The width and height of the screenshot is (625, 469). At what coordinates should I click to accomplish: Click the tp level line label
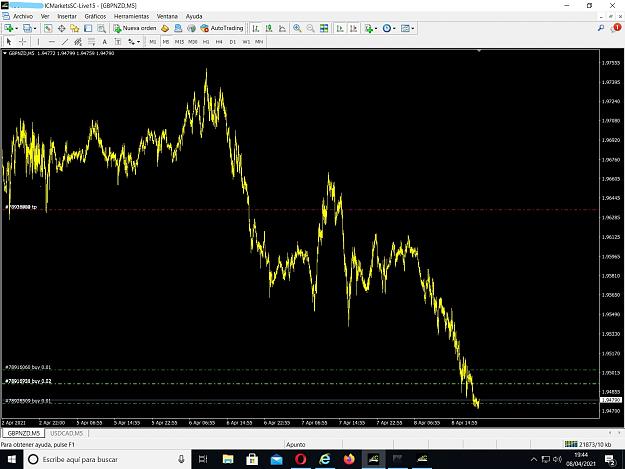(x=21, y=207)
